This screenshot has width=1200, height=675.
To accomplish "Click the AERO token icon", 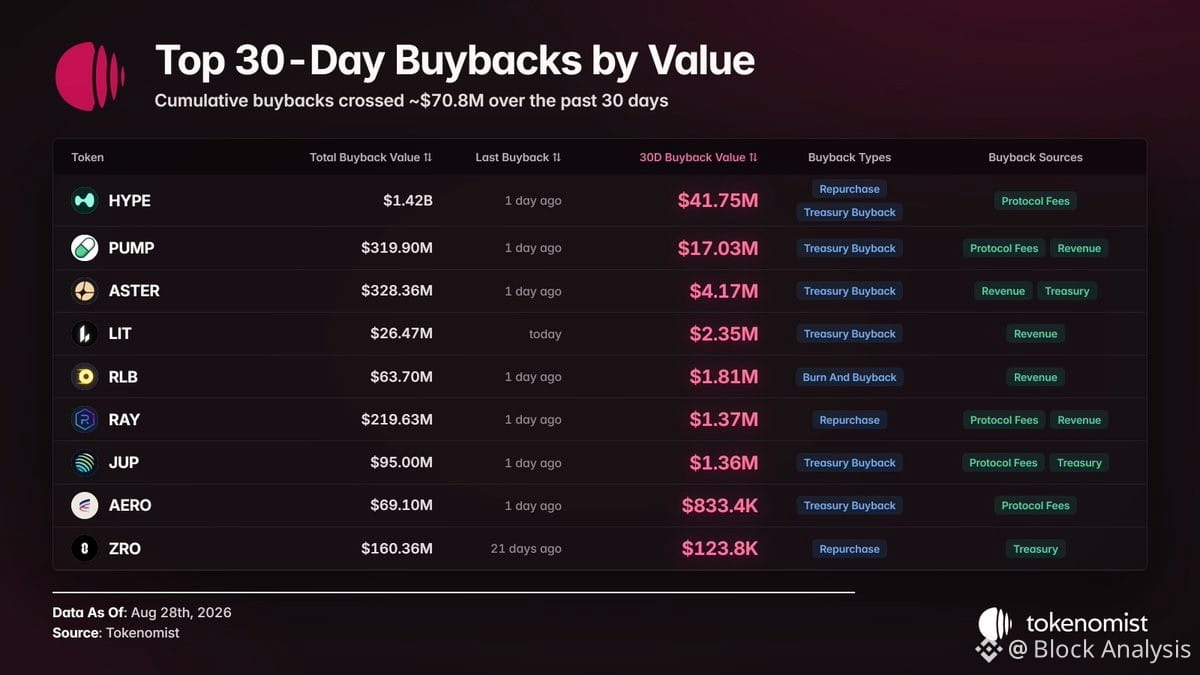I will coord(85,506).
